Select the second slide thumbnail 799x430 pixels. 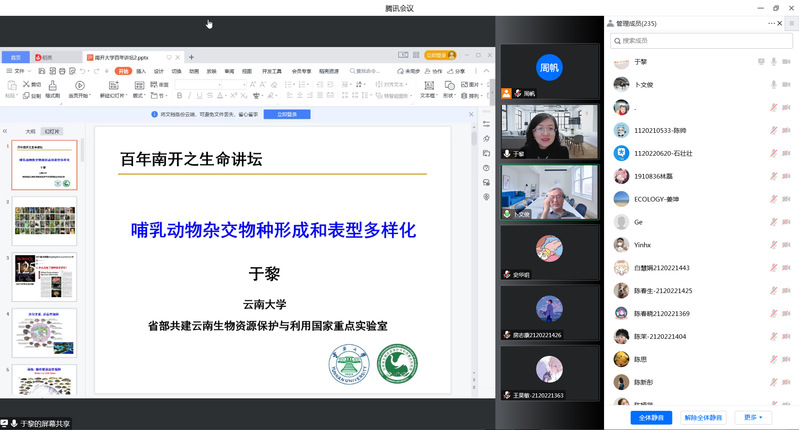44,220
